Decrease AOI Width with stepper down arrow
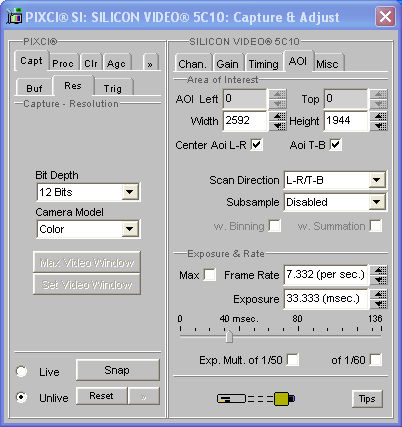The image size is (402, 427). tap(279, 126)
